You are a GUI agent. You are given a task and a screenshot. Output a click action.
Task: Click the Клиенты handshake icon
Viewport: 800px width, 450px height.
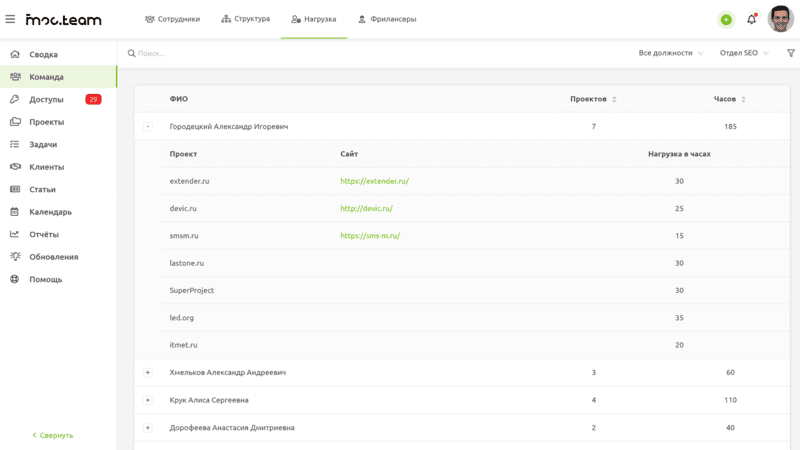click(15, 166)
